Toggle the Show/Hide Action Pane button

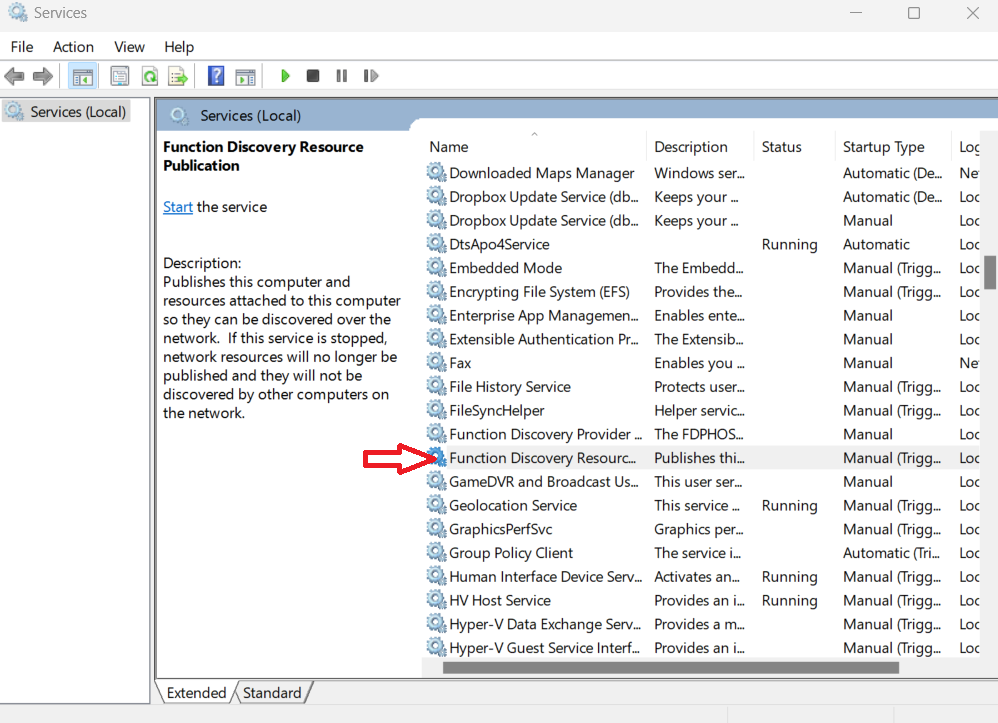coord(245,76)
